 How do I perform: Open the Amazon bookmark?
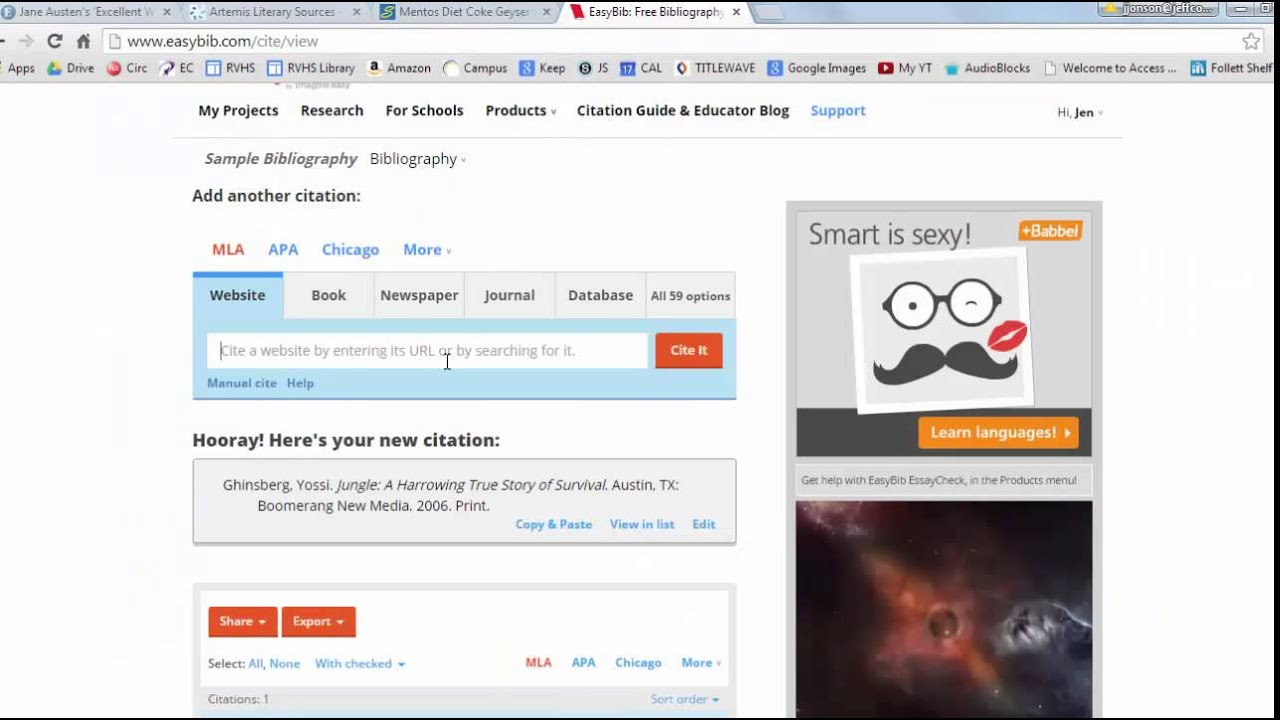[399, 68]
